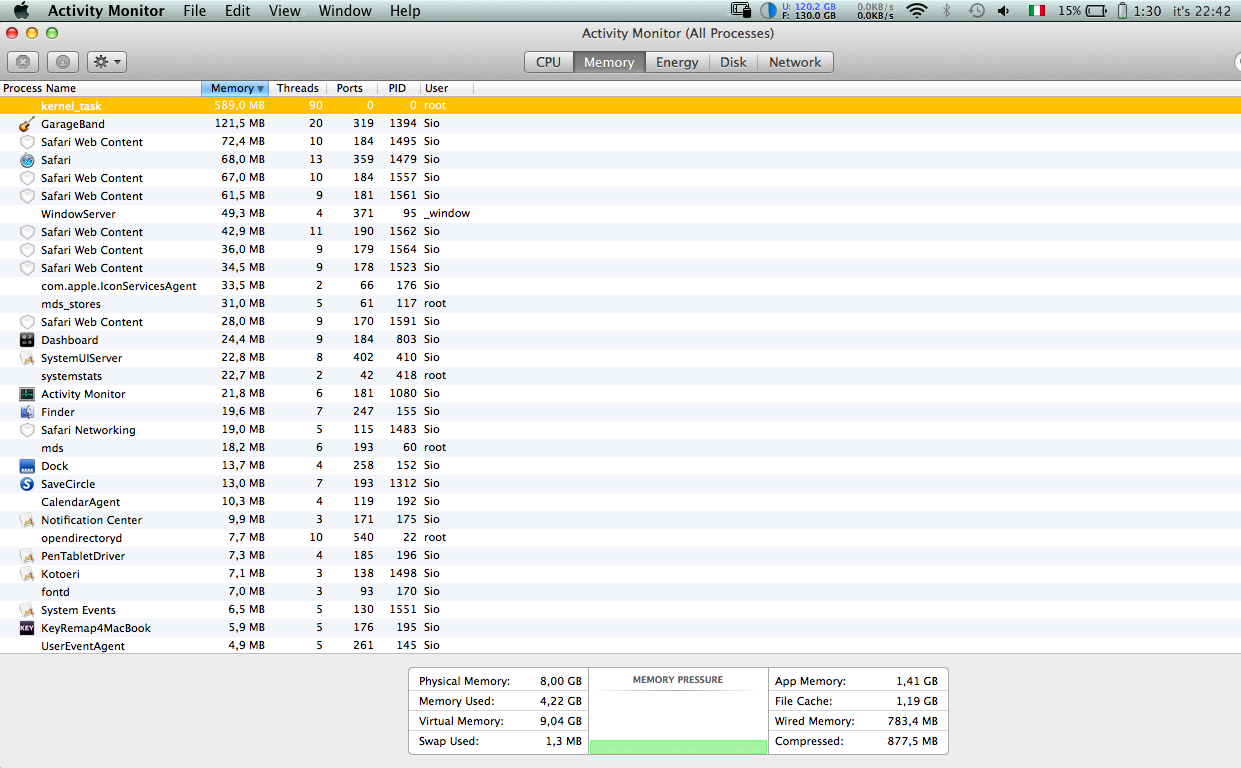Click the shield icon of Safari Web Content PID 1495

click(27, 142)
